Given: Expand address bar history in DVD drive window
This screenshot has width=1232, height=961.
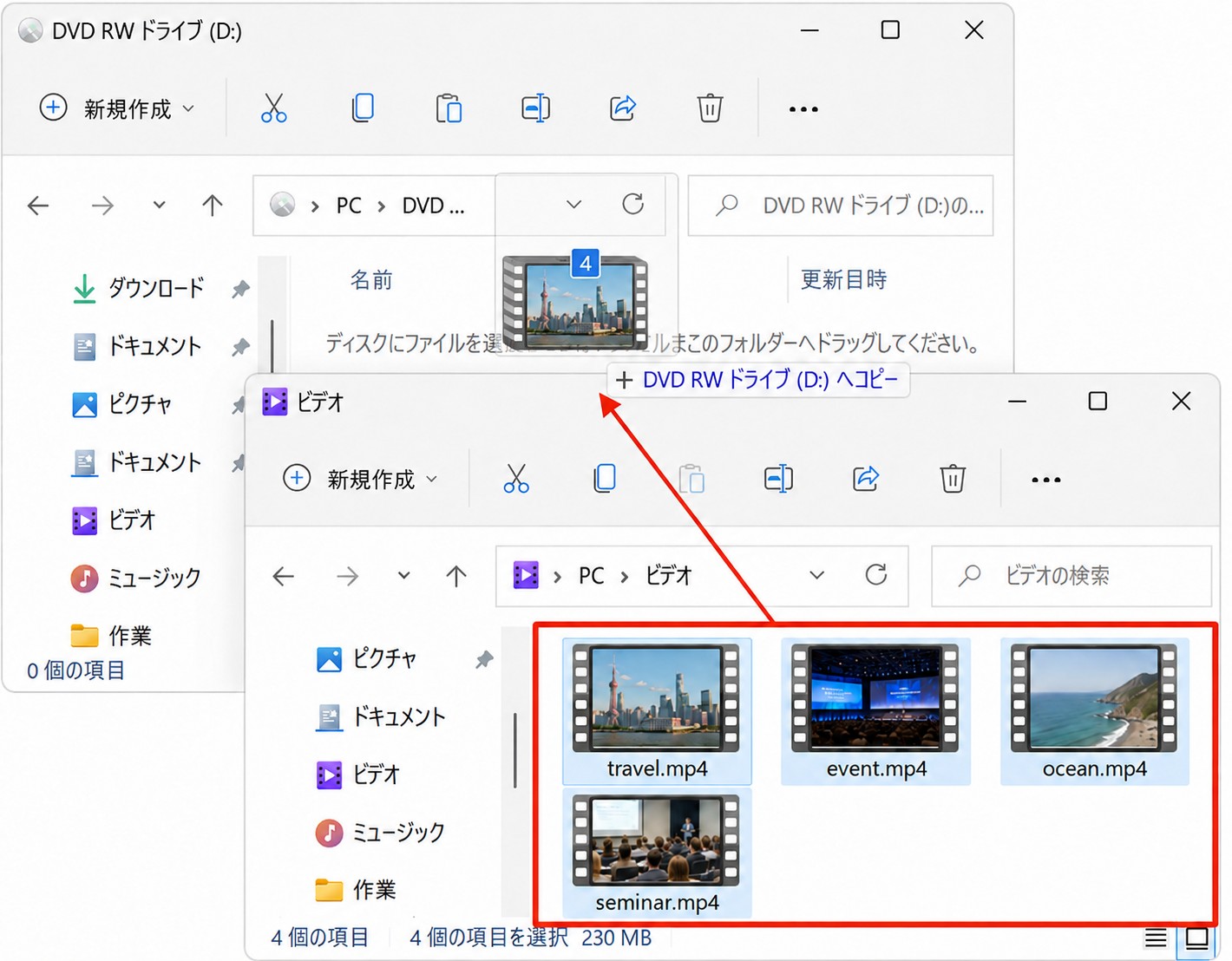Looking at the screenshot, I should coord(573,205).
